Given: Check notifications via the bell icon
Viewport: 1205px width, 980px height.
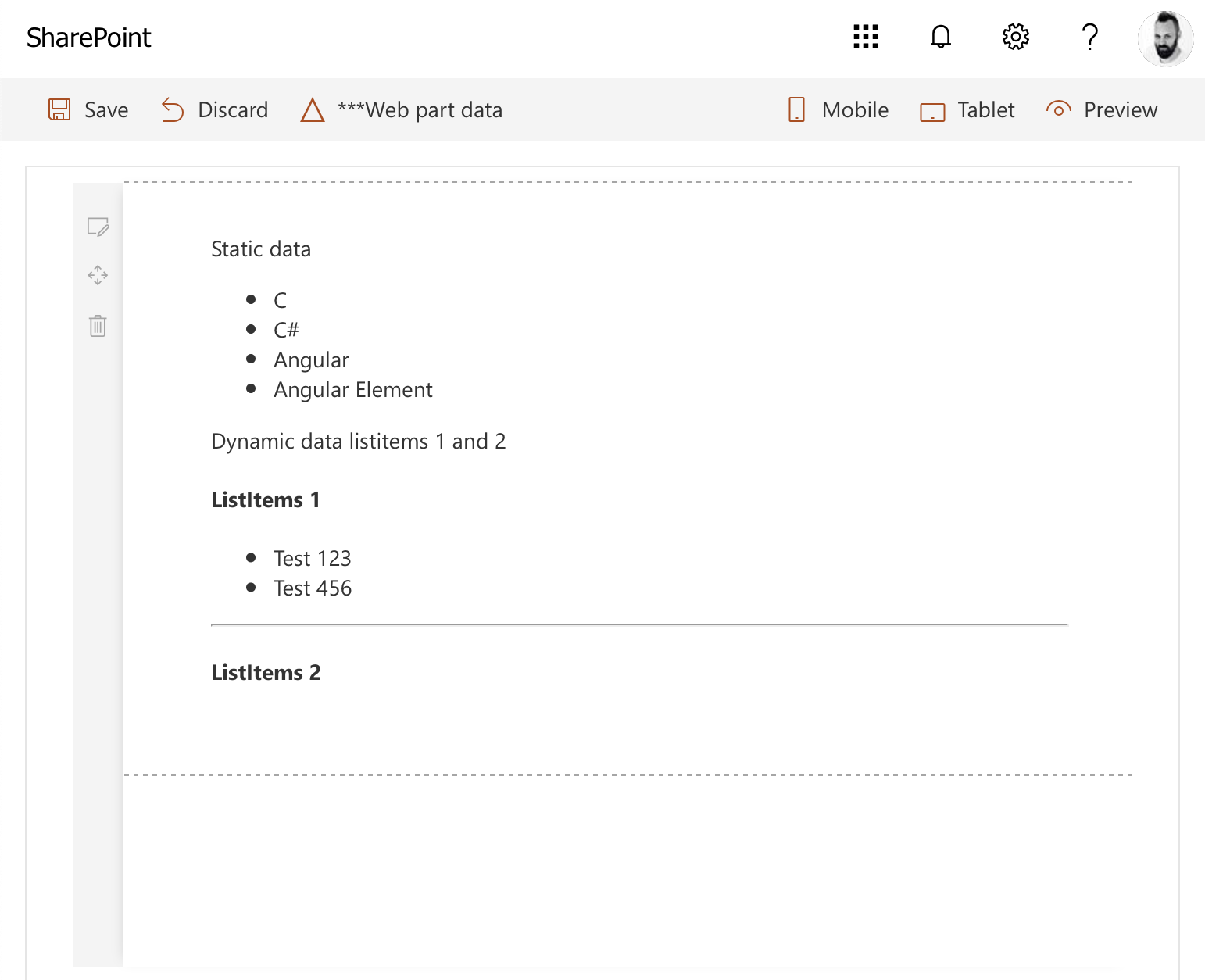Looking at the screenshot, I should tap(940, 37).
